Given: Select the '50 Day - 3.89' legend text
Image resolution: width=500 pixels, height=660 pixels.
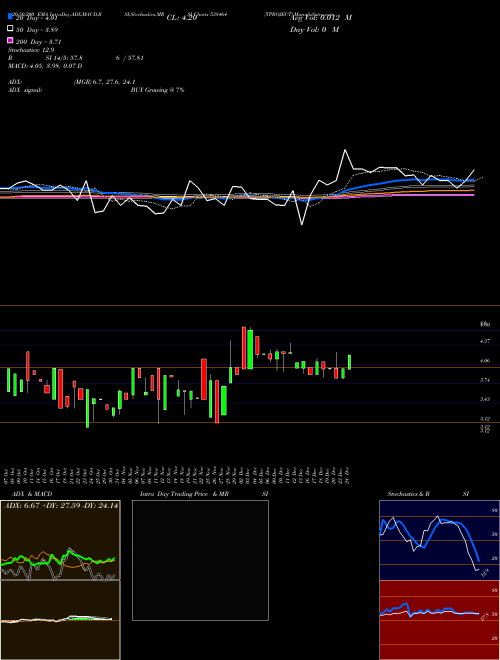Looking at the screenshot, I should pos(37,30).
